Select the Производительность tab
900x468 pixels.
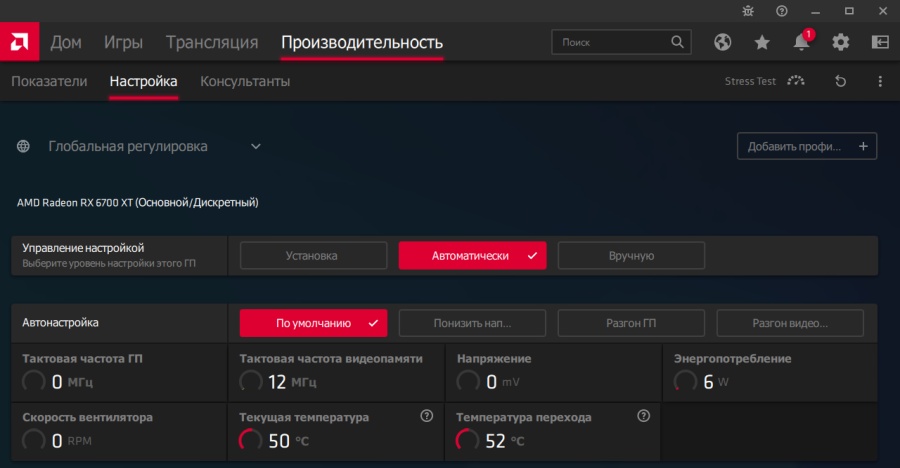(x=362, y=42)
